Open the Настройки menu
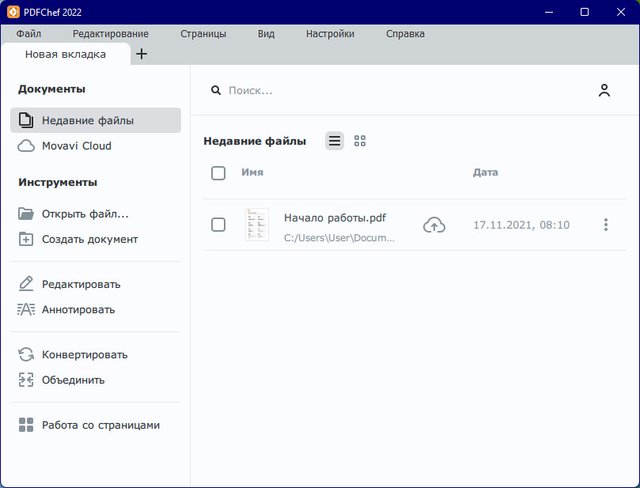This screenshot has height=488, width=640. [330, 33]
